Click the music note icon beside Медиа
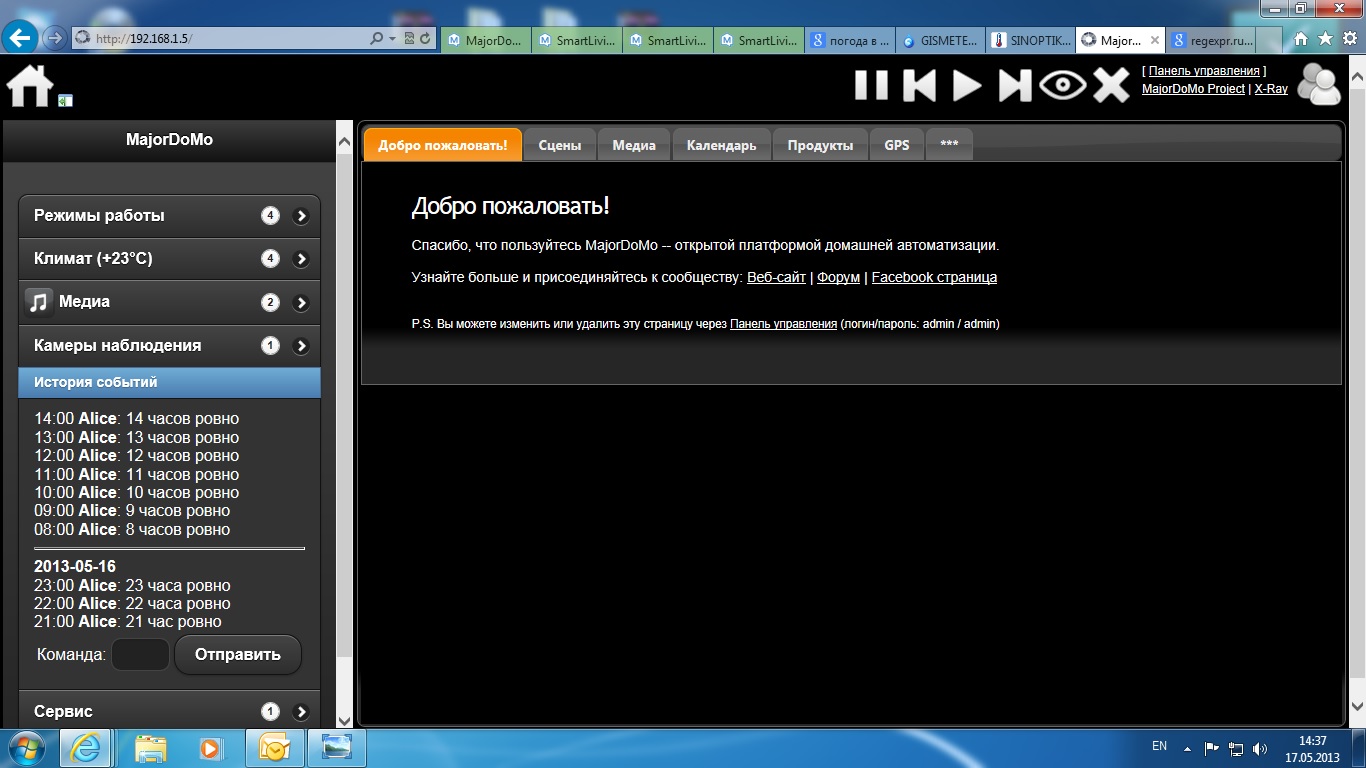The height and width of the screenshot is (768, 1366). (x=38, y=302)
